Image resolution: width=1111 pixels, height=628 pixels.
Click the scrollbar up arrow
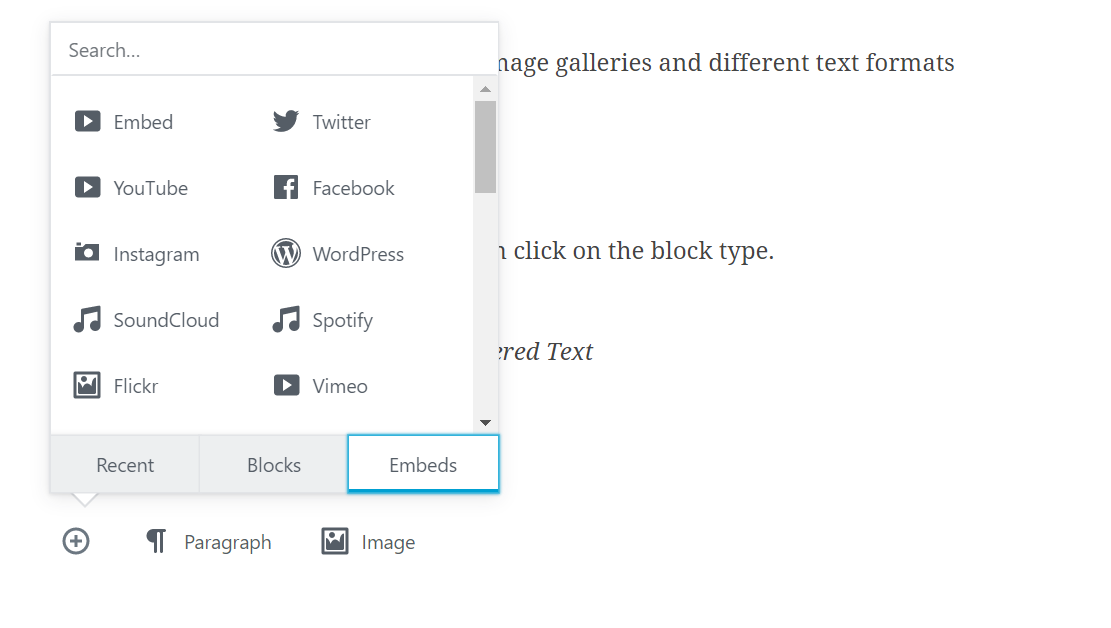point(485,89)
